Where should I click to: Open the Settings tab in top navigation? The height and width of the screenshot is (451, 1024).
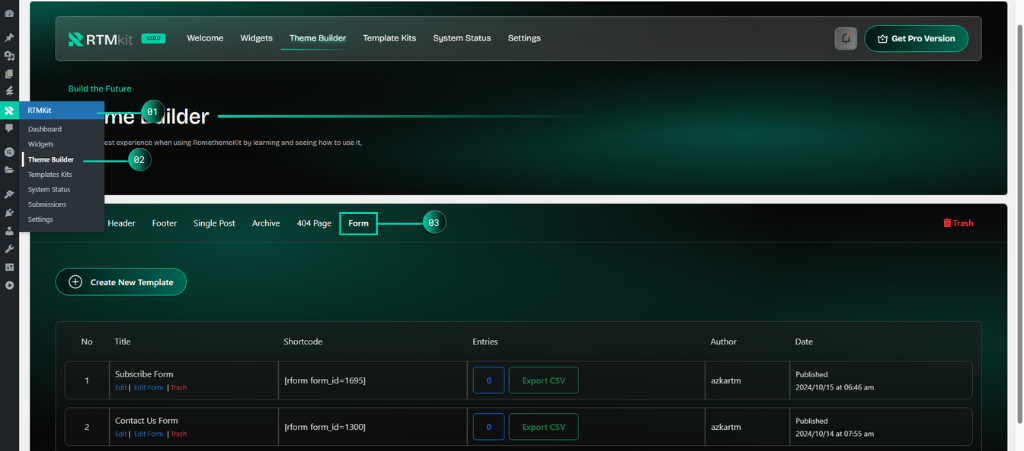tap(524, 39)
